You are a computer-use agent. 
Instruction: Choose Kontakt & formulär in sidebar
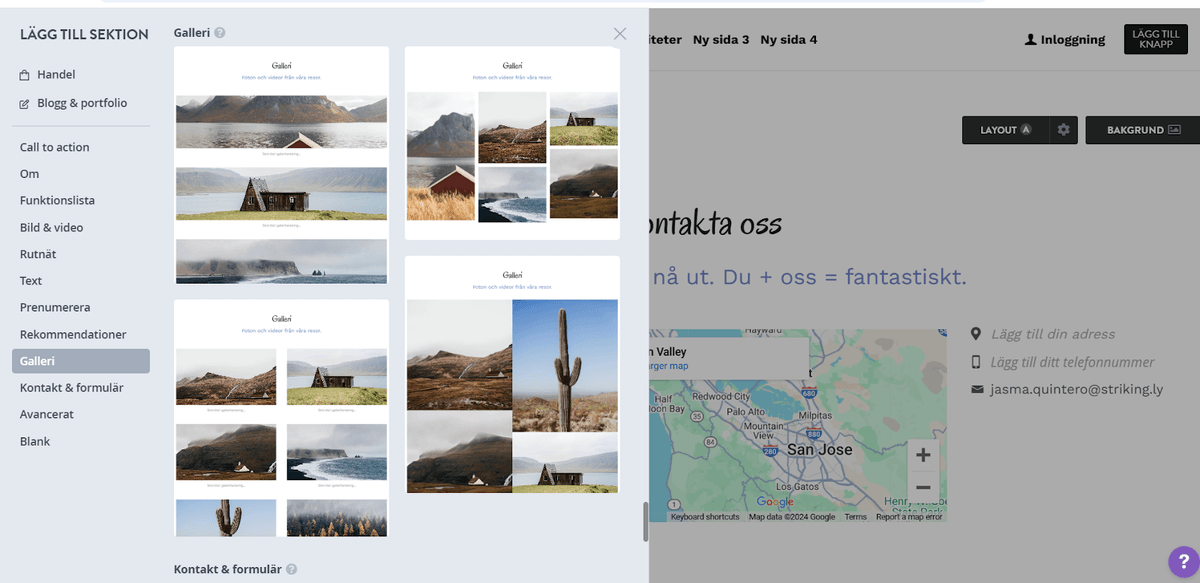(72, 388)
